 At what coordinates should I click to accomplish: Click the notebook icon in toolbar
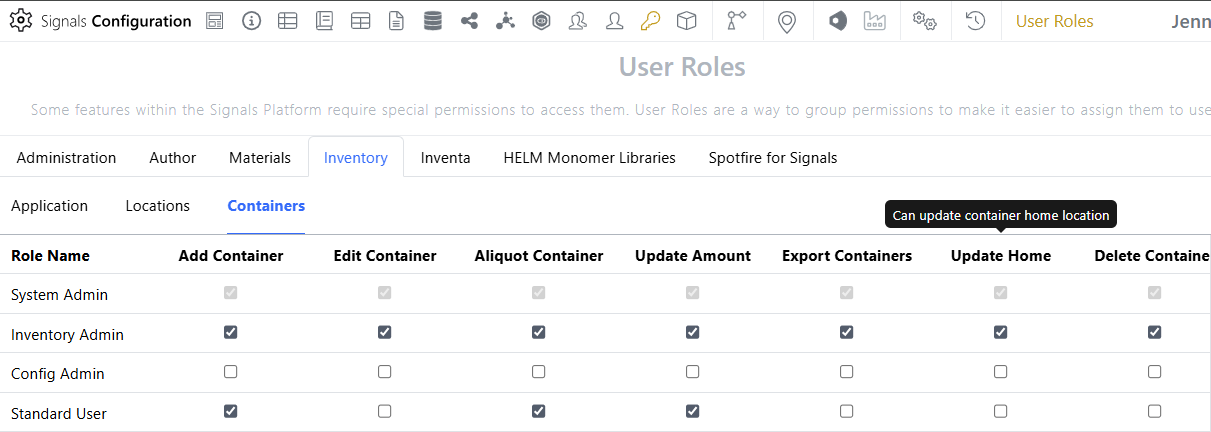point(324,21)
